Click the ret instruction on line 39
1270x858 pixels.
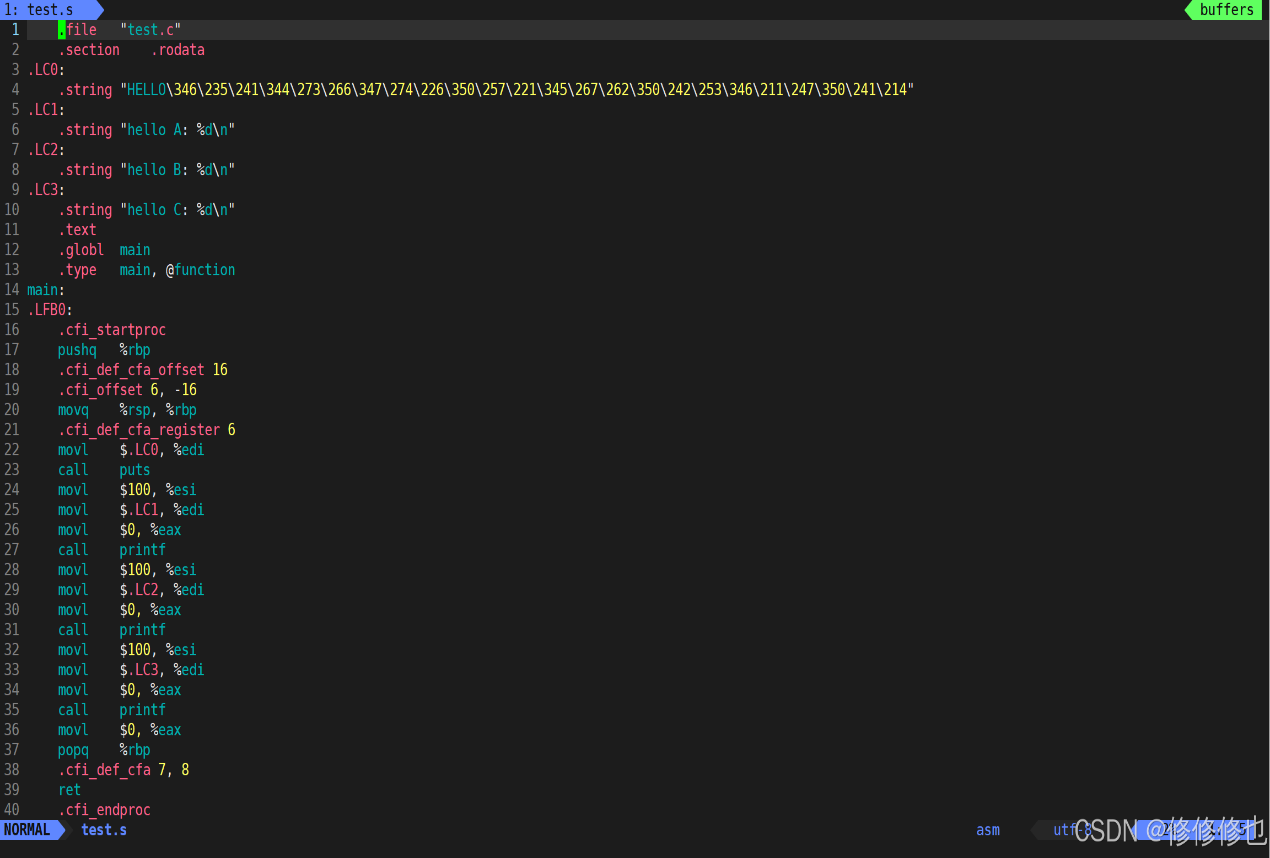point(69,790)
